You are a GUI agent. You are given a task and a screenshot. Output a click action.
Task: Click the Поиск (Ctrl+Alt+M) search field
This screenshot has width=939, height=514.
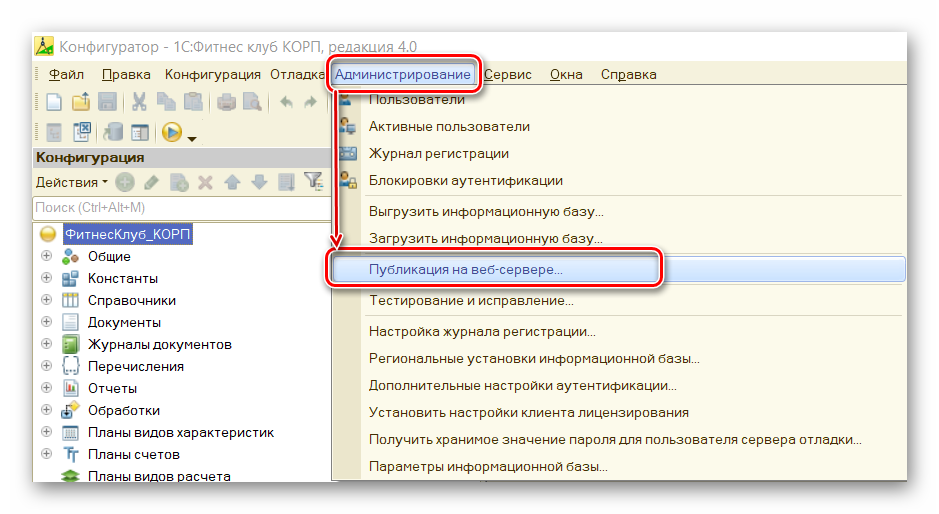[182, 208]
